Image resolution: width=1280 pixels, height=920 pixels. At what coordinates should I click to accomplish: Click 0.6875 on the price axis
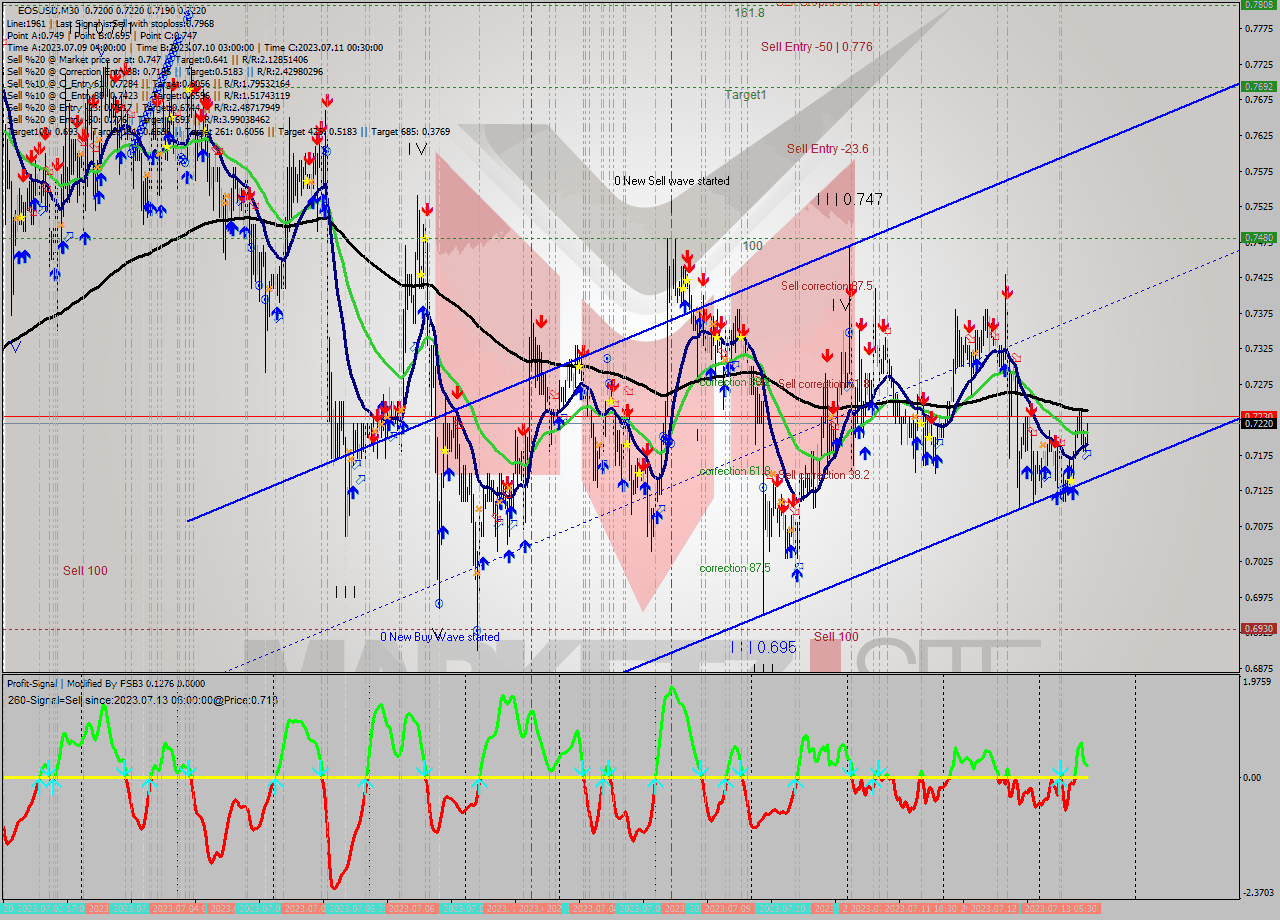point(1258,668)
